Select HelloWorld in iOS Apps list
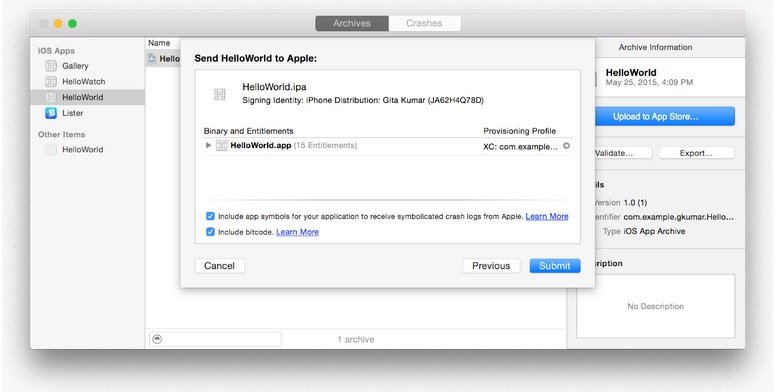The height and width of the screenshot is (392, 778). click(87, 97)
